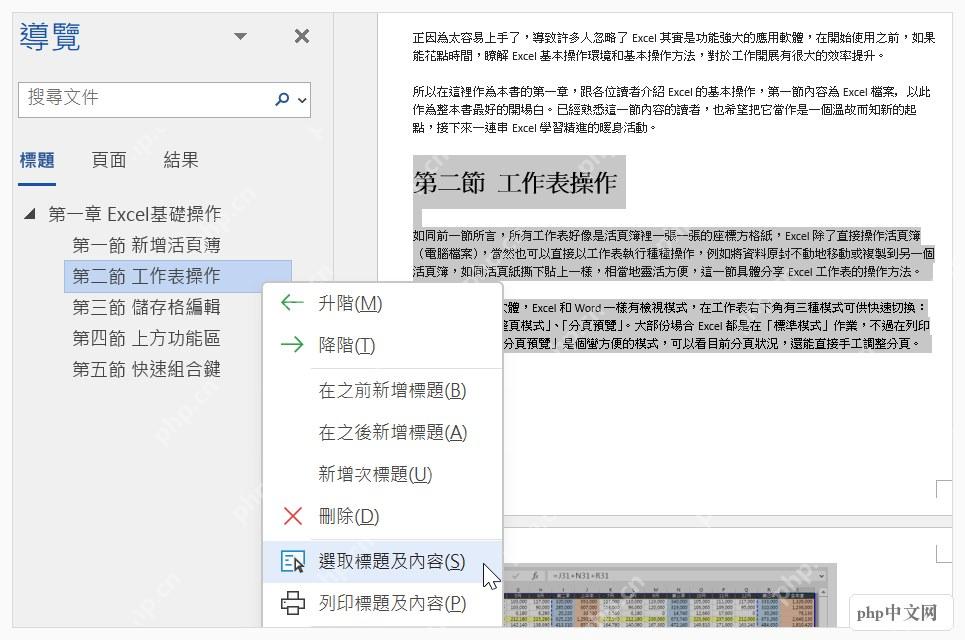The width and height of the screenshot is (965, 640).
Task: Choose 升階(M) from context menu
Action: [382, 303]
